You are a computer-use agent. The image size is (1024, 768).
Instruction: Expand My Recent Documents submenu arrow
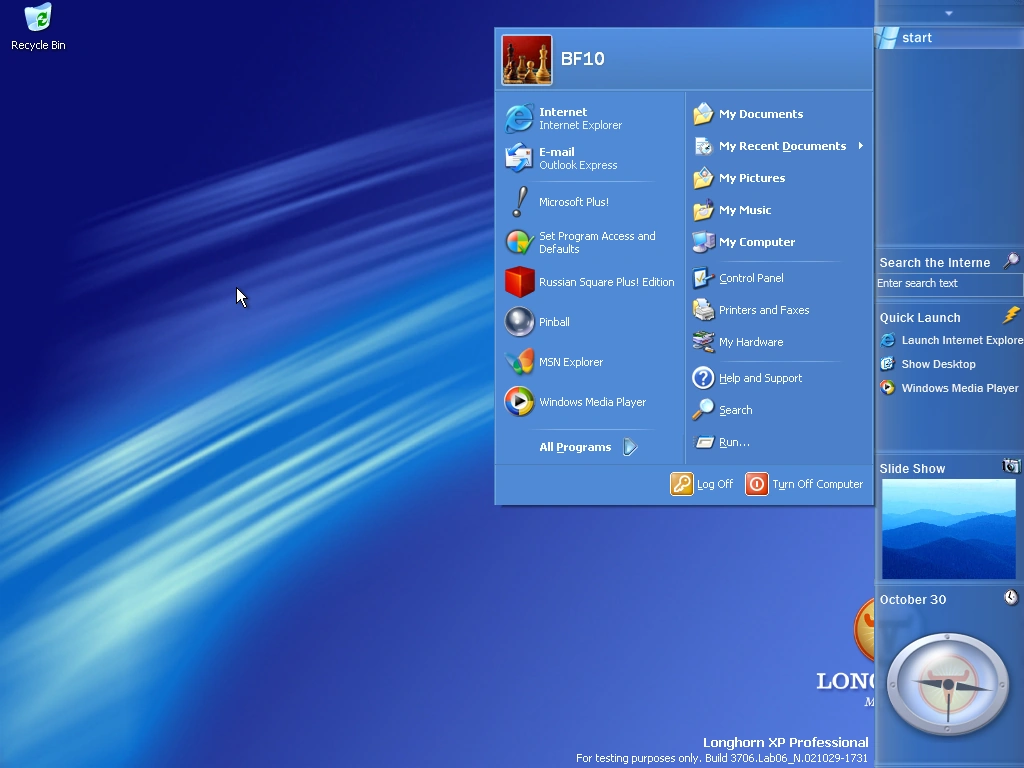(861, 146)
